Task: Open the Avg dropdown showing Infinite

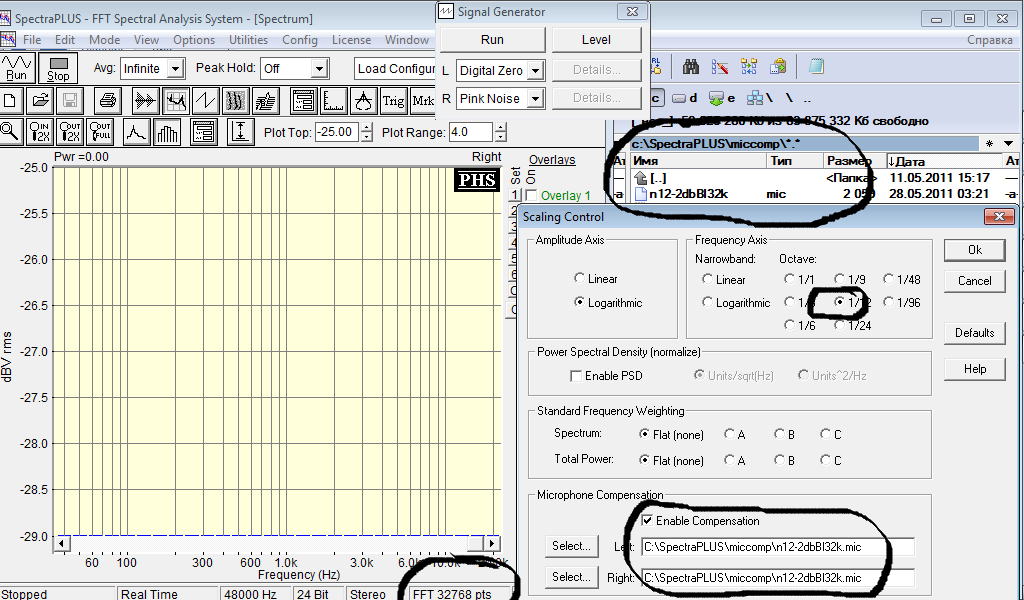Action: pos(175,69)
